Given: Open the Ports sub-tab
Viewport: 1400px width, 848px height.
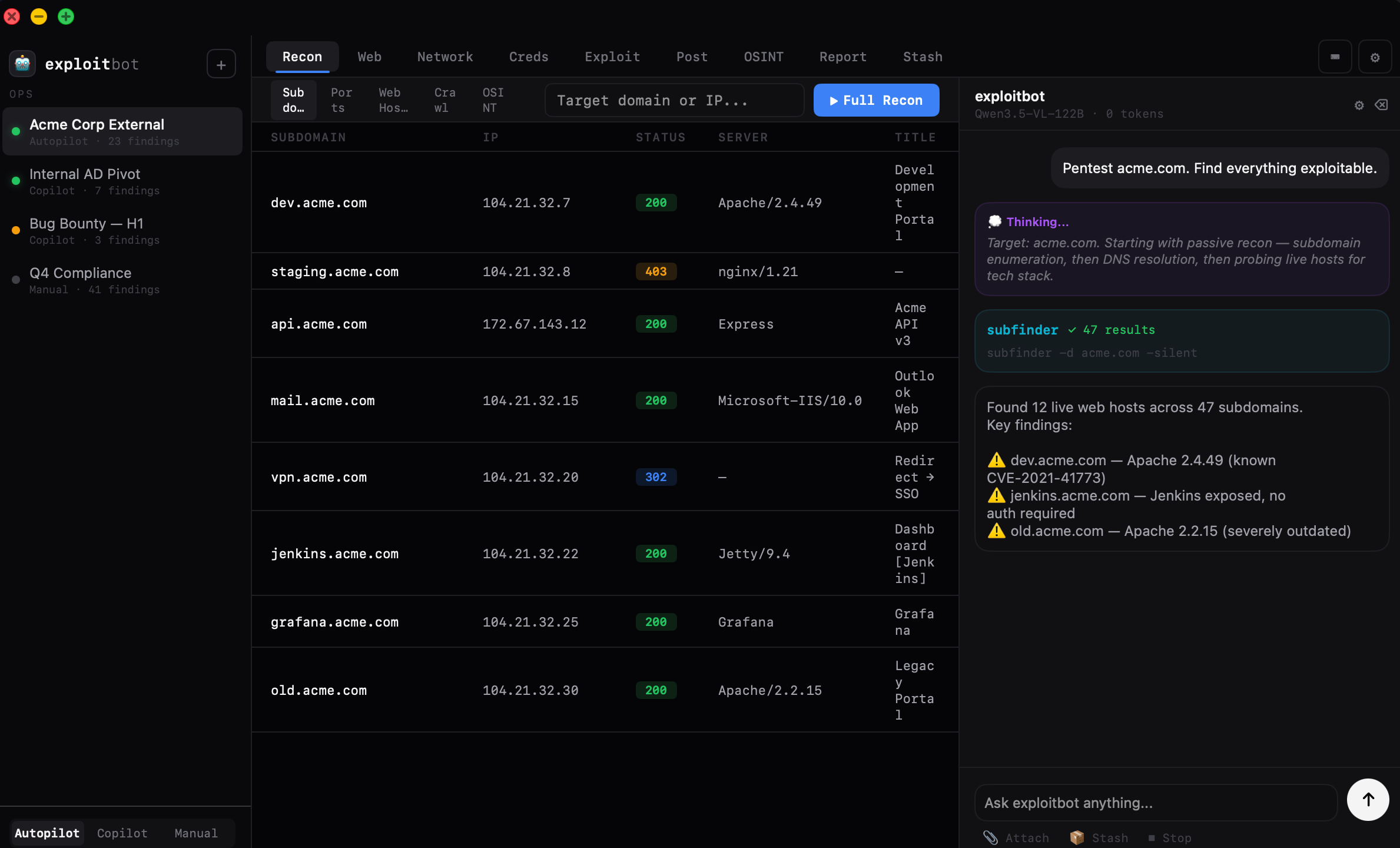Looking at the screenshot, I should [x=341, y=100].
